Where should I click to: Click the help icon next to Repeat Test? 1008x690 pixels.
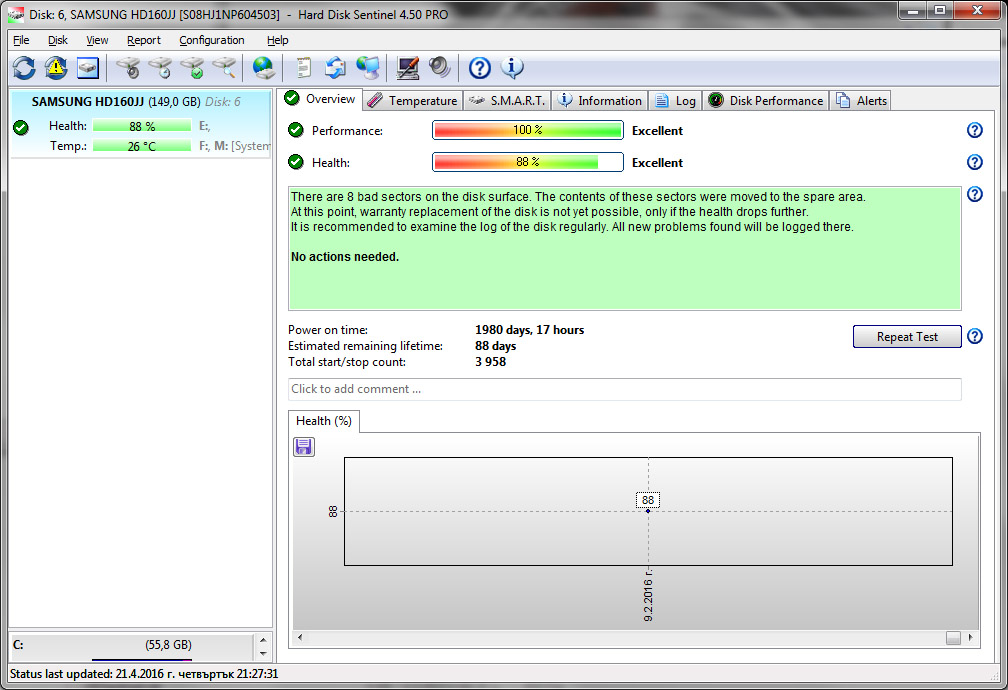tap(975, 336)
